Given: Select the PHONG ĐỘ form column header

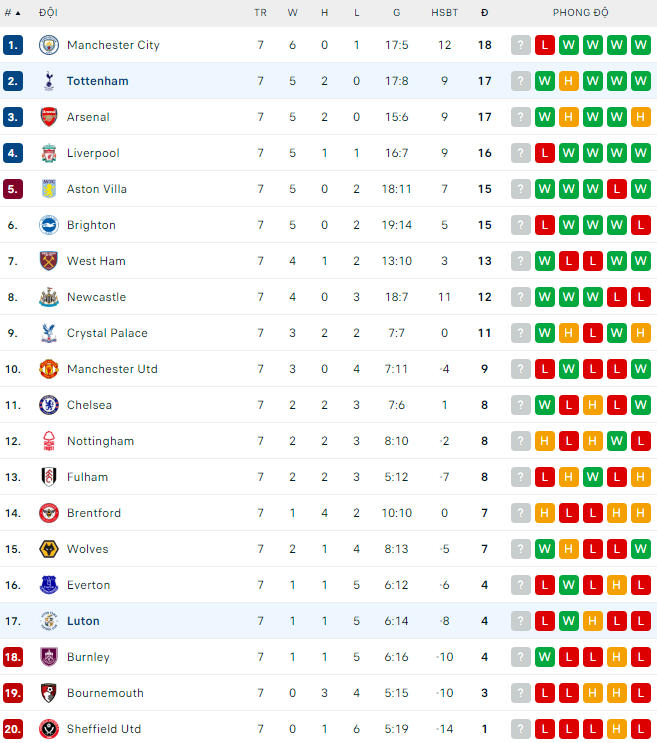Looking at the screenshot, I should (x=581, y=13).
